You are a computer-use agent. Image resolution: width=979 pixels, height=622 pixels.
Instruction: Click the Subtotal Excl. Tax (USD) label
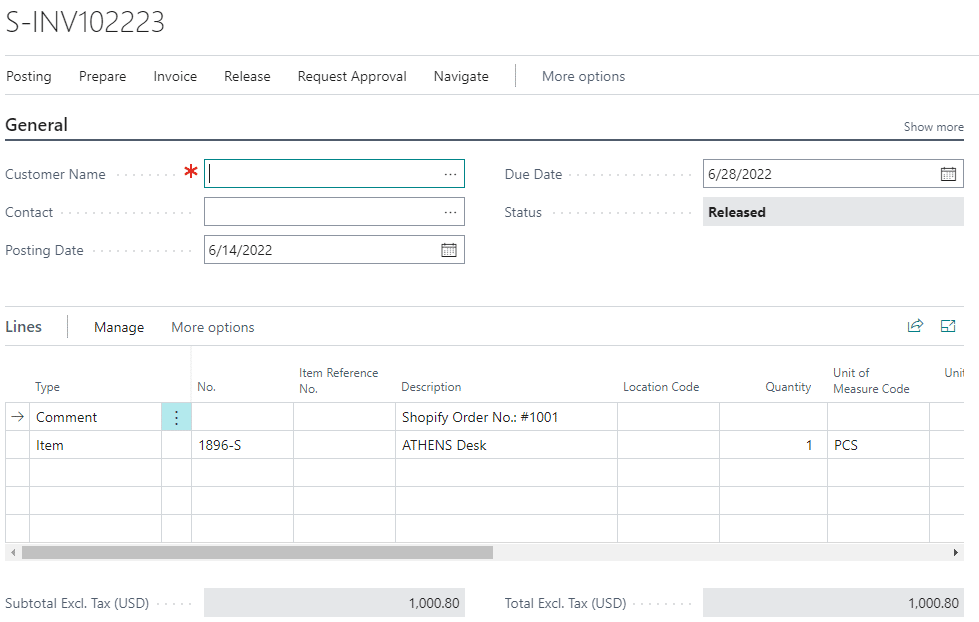pyautogui.click(x=77, y=603)
